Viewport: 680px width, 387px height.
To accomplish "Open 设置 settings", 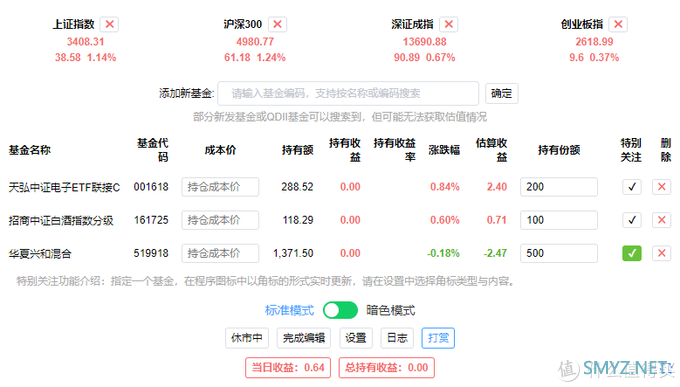I will point(356,338).
